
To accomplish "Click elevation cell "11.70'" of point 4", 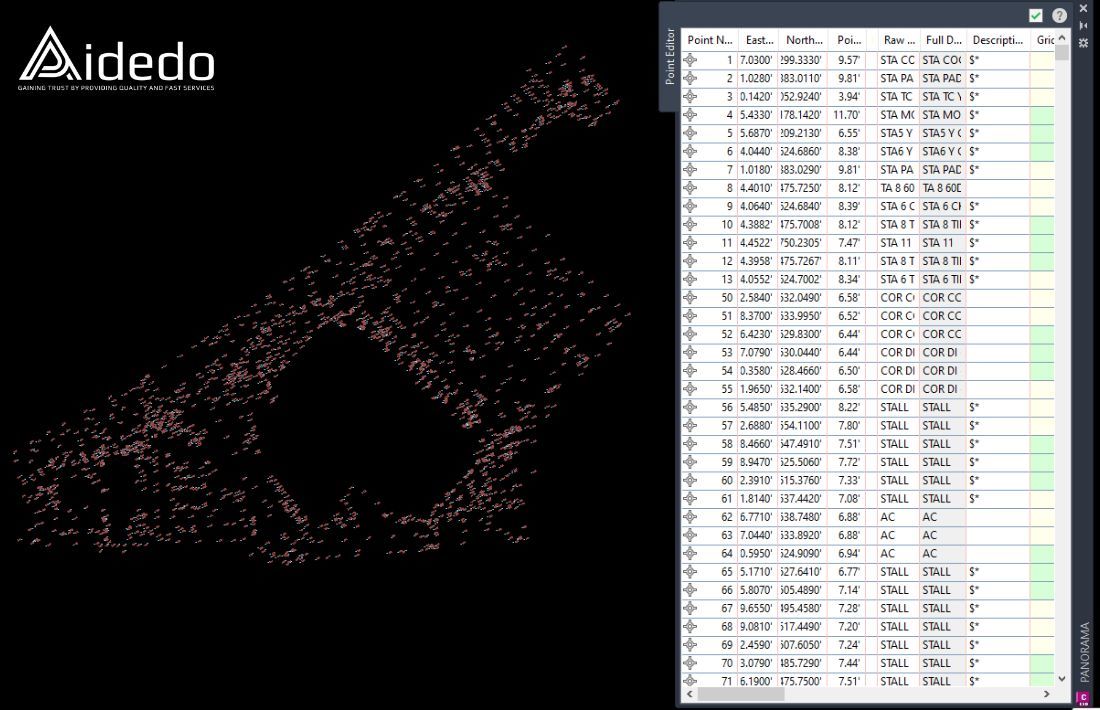I will [x=849, y=115].
